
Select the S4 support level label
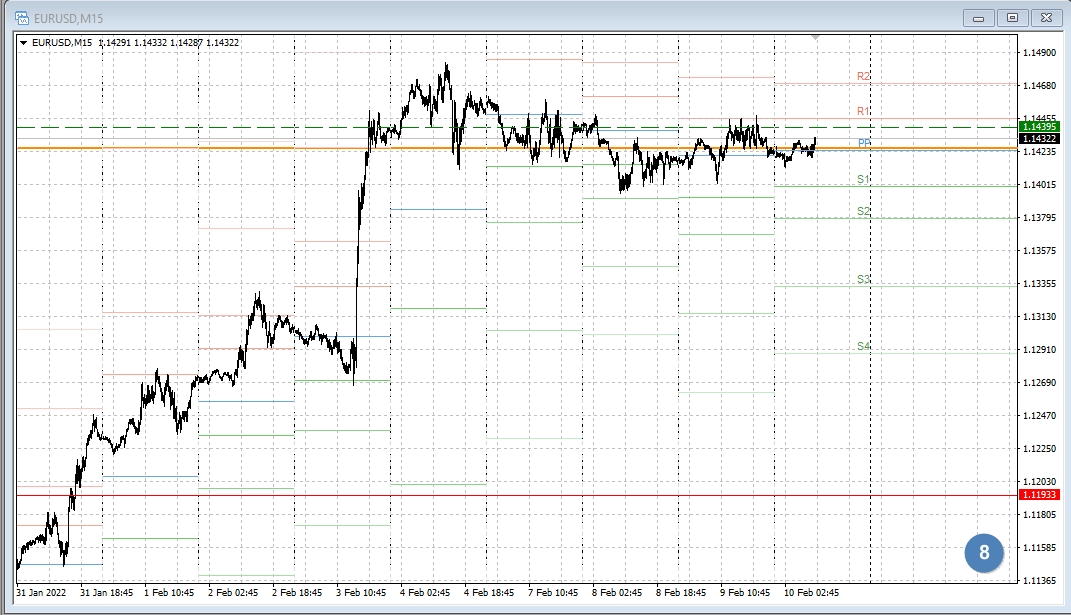pos(863,346)
